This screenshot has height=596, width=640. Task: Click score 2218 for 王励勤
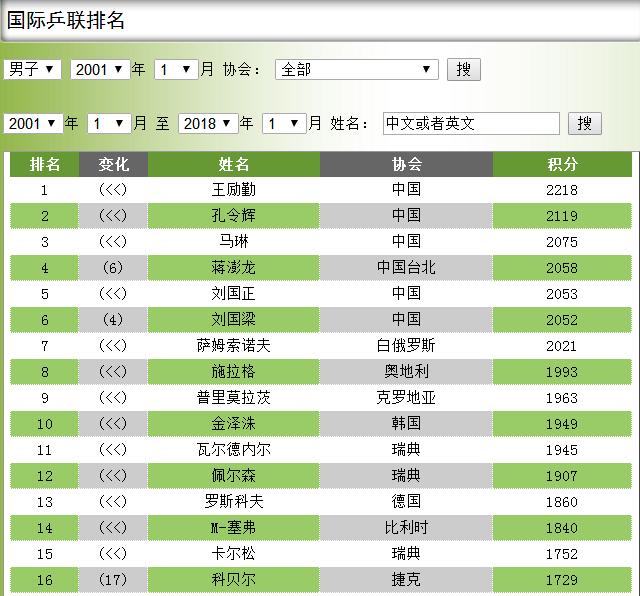[562, 190]
